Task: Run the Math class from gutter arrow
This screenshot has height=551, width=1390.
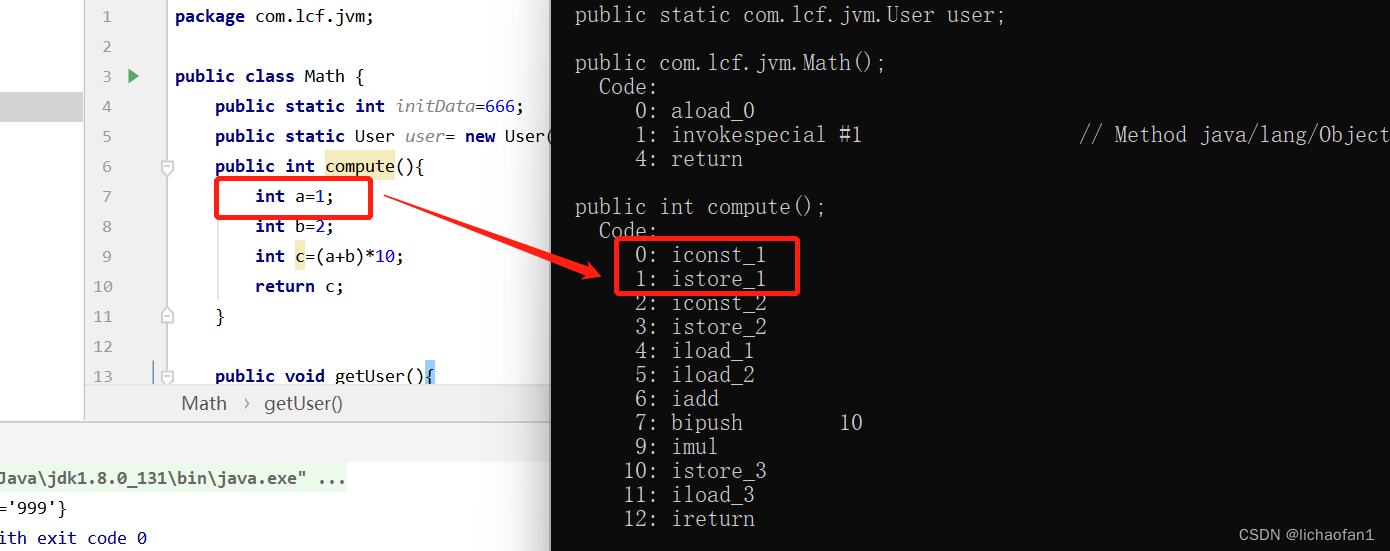Action: click(x=133, y=76)
